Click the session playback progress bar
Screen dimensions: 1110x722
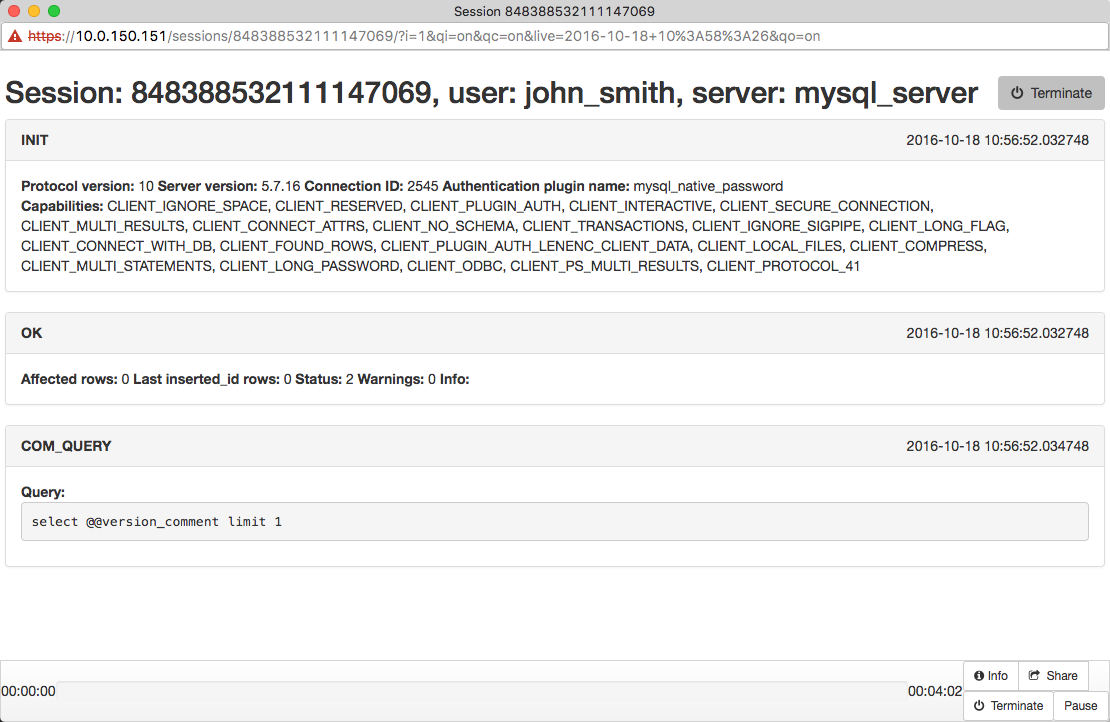(x=480, y=690)
